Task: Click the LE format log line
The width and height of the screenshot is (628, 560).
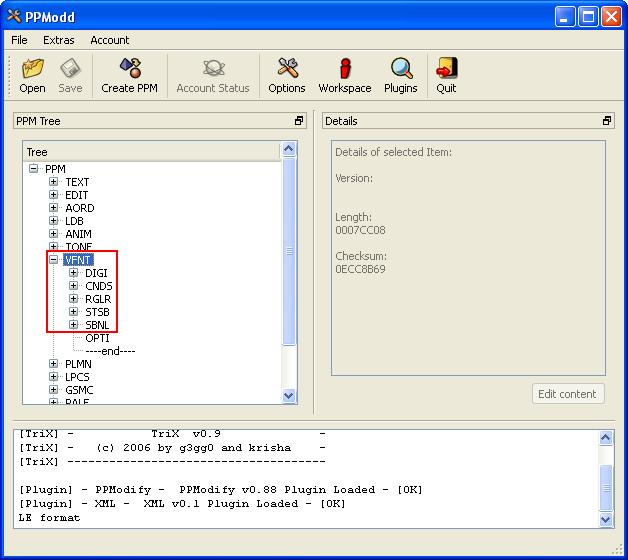Action: (49, 518)
